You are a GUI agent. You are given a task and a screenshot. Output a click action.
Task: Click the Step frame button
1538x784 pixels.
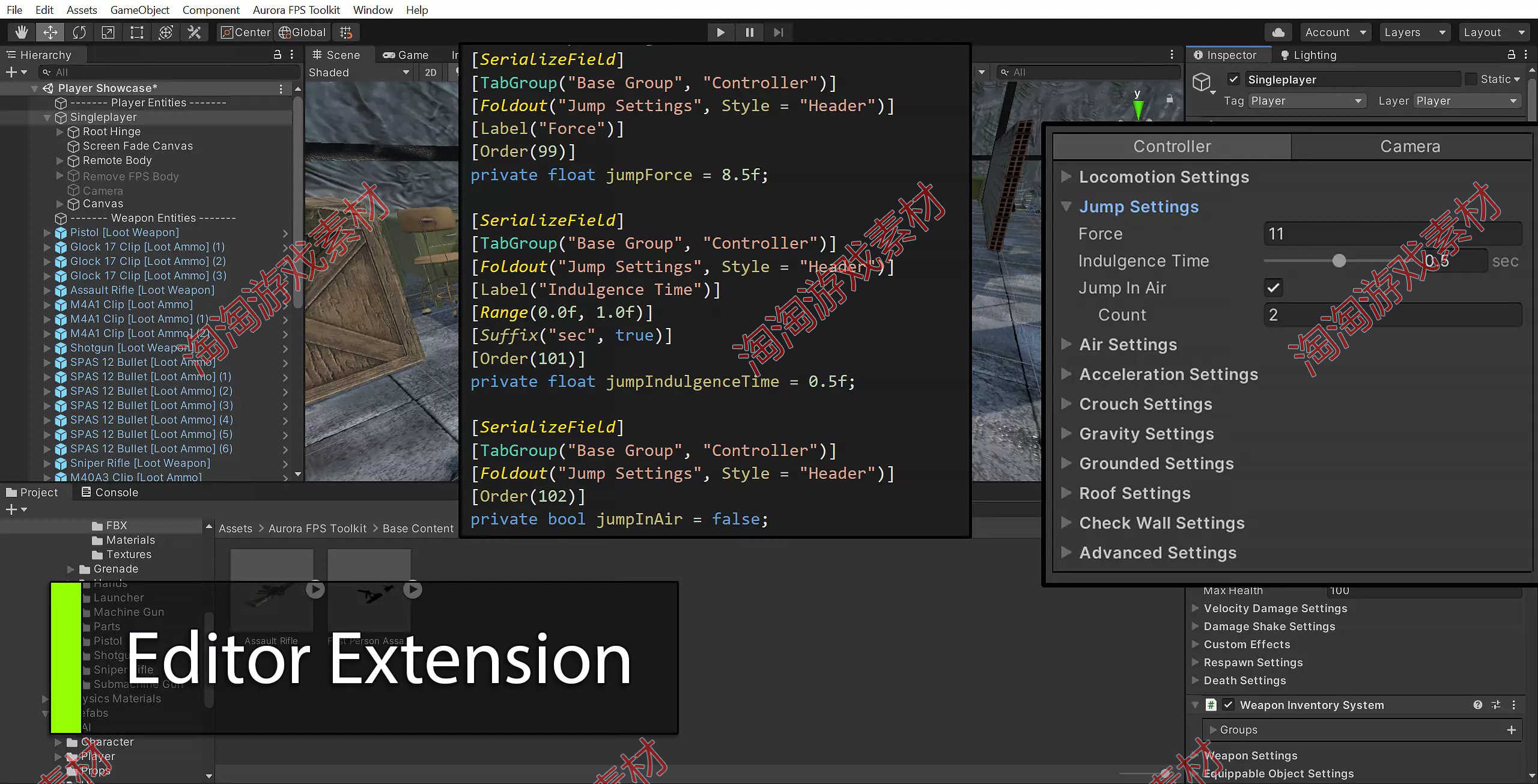[778, 32]
